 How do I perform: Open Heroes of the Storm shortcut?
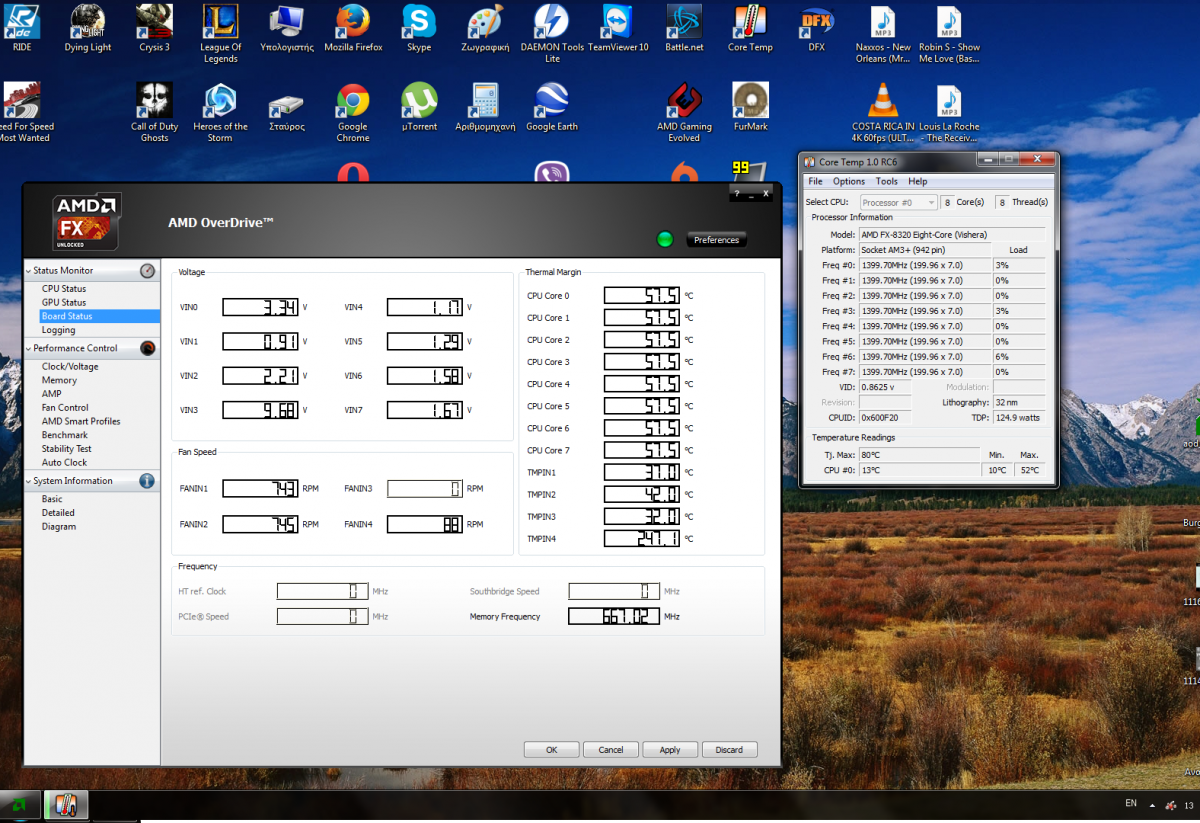tap(220, 113)
